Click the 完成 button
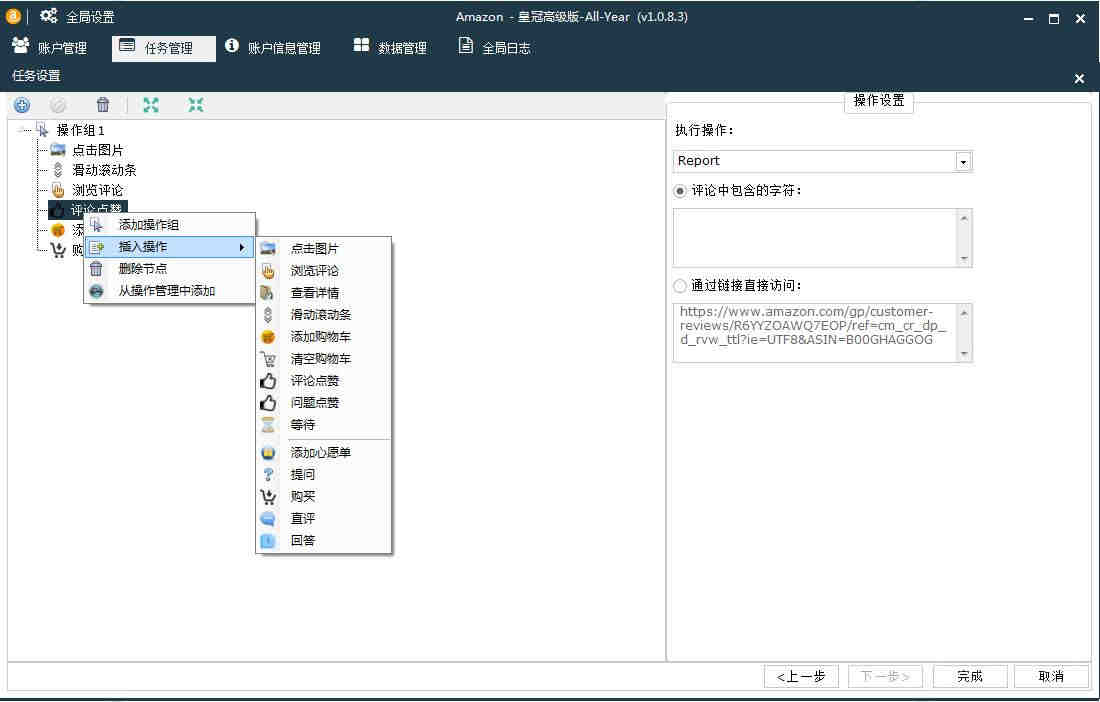The width and height of the screenshot is (1100, 702). tap(970, 677)
